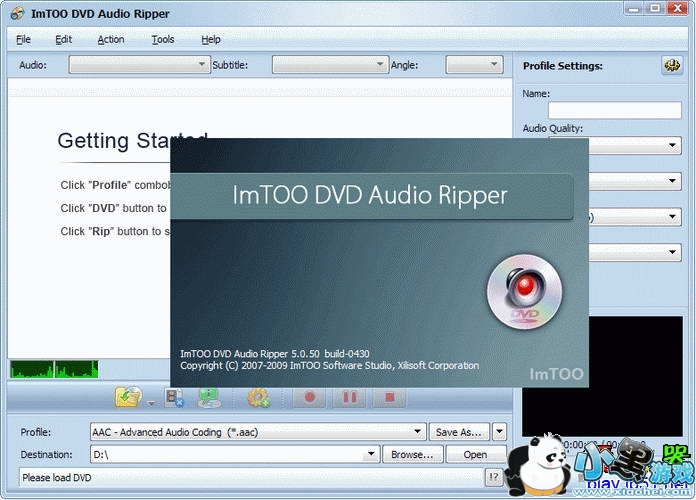Click the green DVD info icon
Image resolution: width=696 pixels, height=500 pixels.
coord(209,397)
